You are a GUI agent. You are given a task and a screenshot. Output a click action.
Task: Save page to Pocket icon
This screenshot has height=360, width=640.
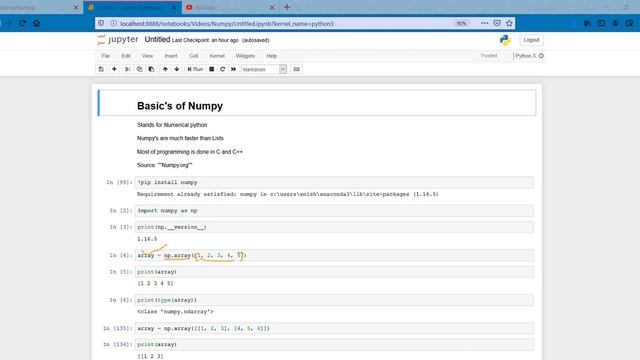pyautogui.click(x=497, y=23)
